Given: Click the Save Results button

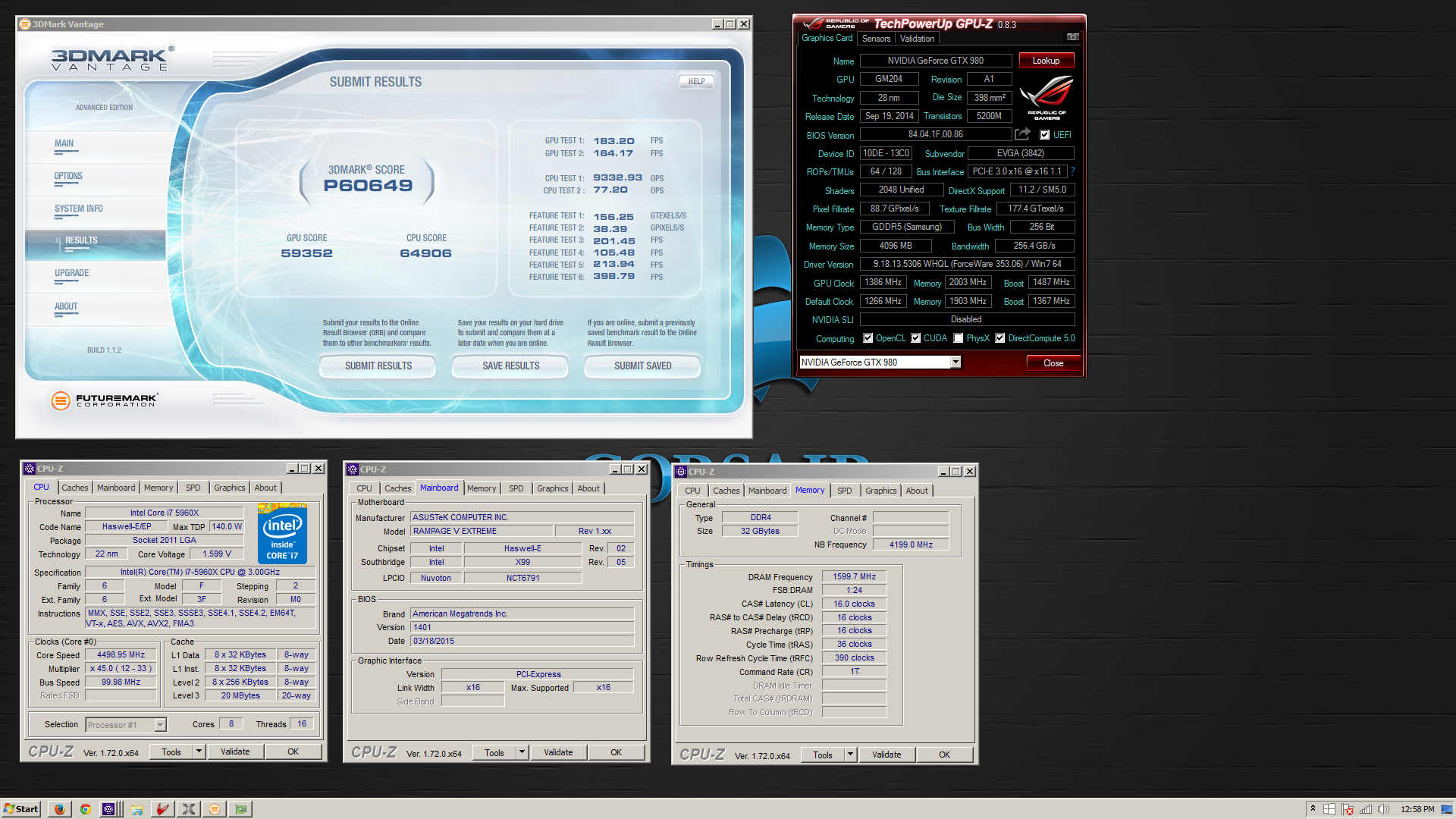Looking at the screenshot, I should coord(511,366).
